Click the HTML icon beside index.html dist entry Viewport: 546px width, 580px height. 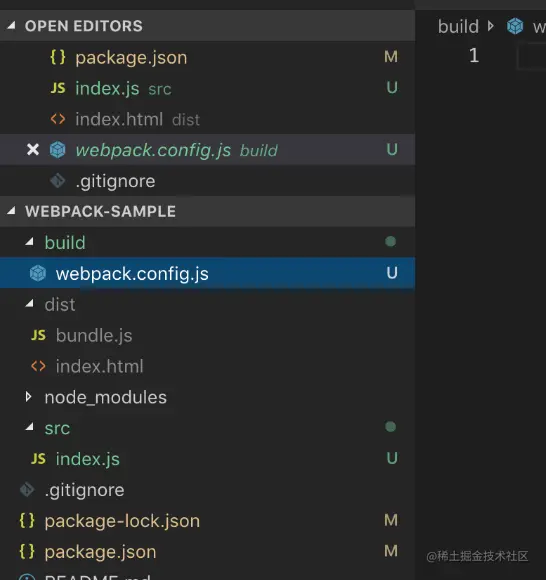pyautogui.click(x=58, y=119)
